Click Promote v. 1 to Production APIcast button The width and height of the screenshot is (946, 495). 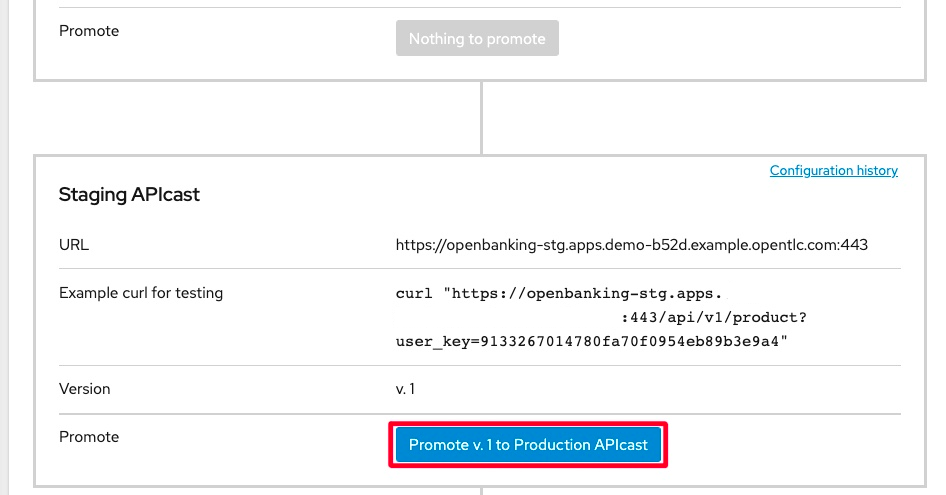[x=528, y=445]
